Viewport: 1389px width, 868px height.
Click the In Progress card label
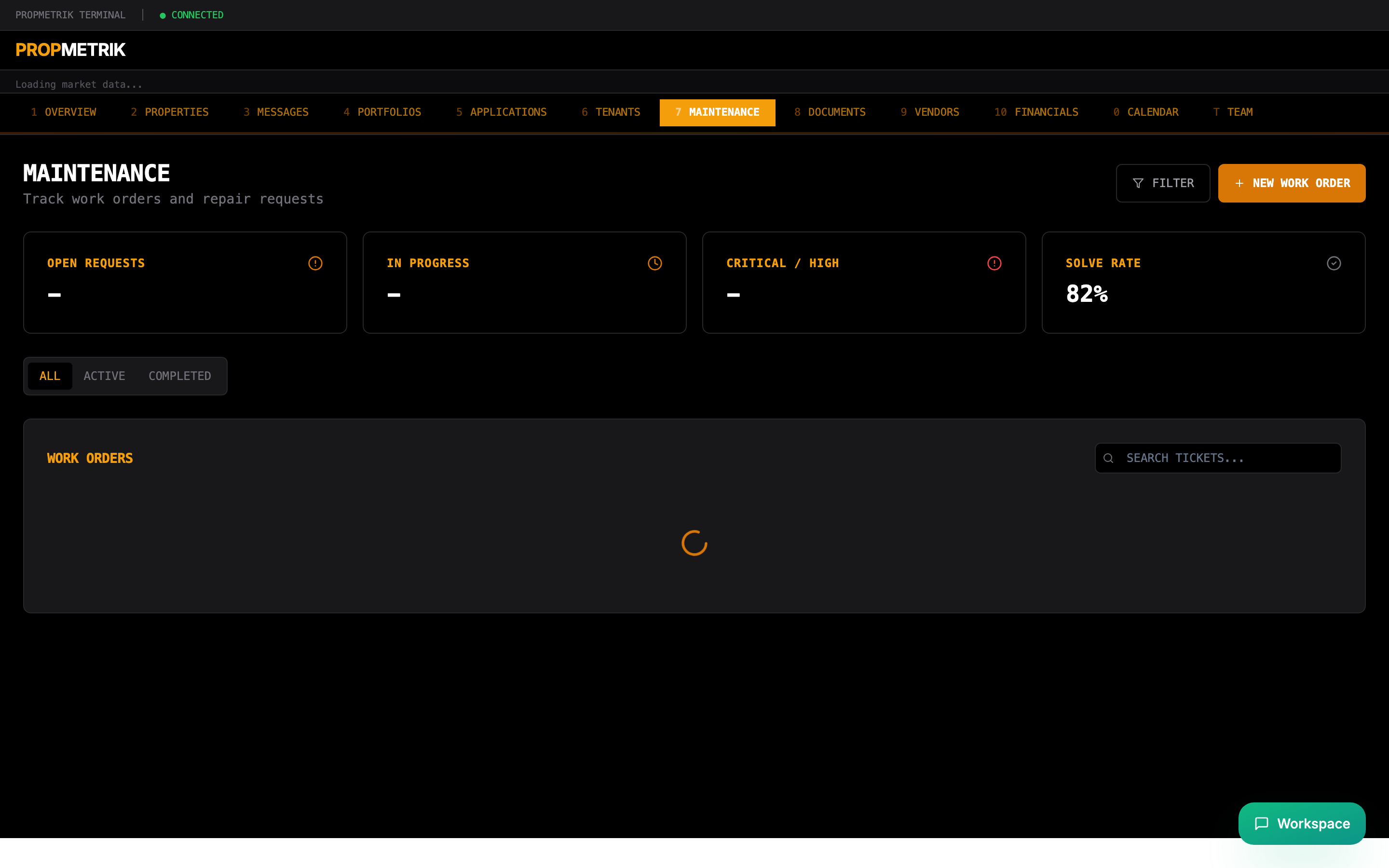coord(428,263)
